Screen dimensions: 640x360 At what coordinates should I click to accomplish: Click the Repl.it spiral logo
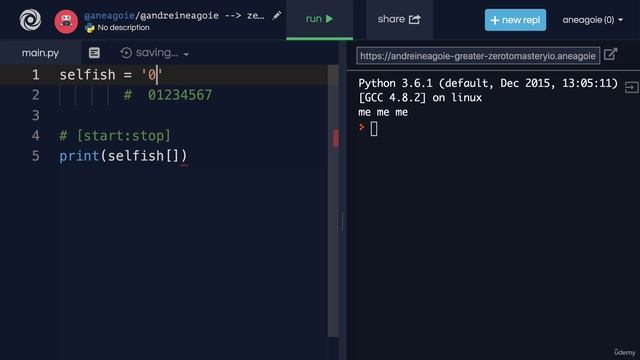(x=30, y=20)
